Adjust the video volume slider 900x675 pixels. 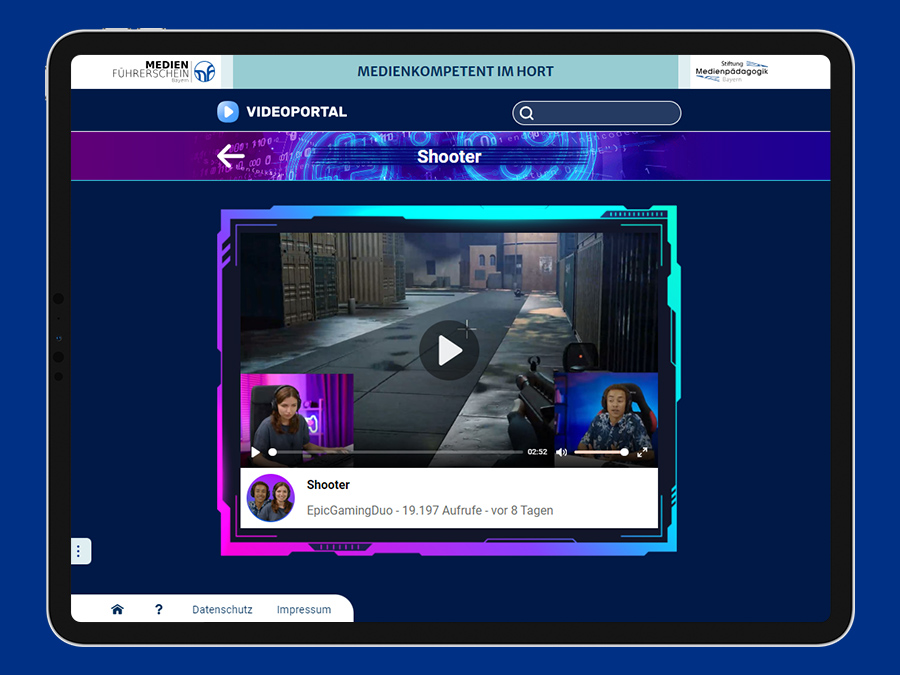pos(601,452)
